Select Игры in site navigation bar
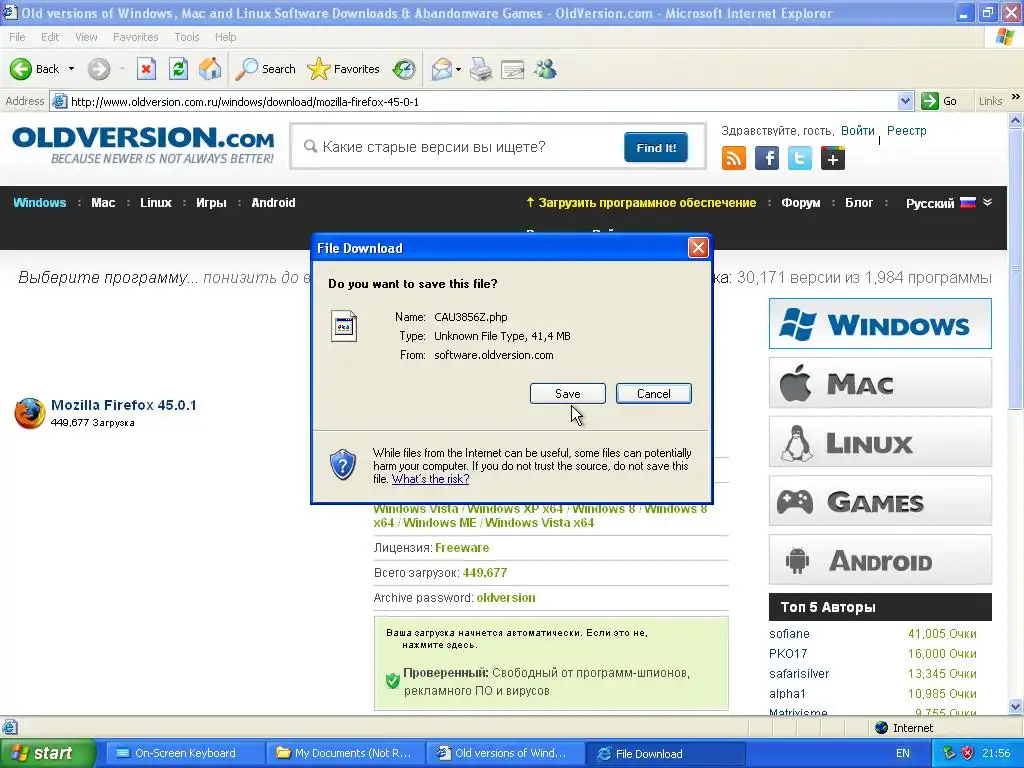 click(212, 202)
